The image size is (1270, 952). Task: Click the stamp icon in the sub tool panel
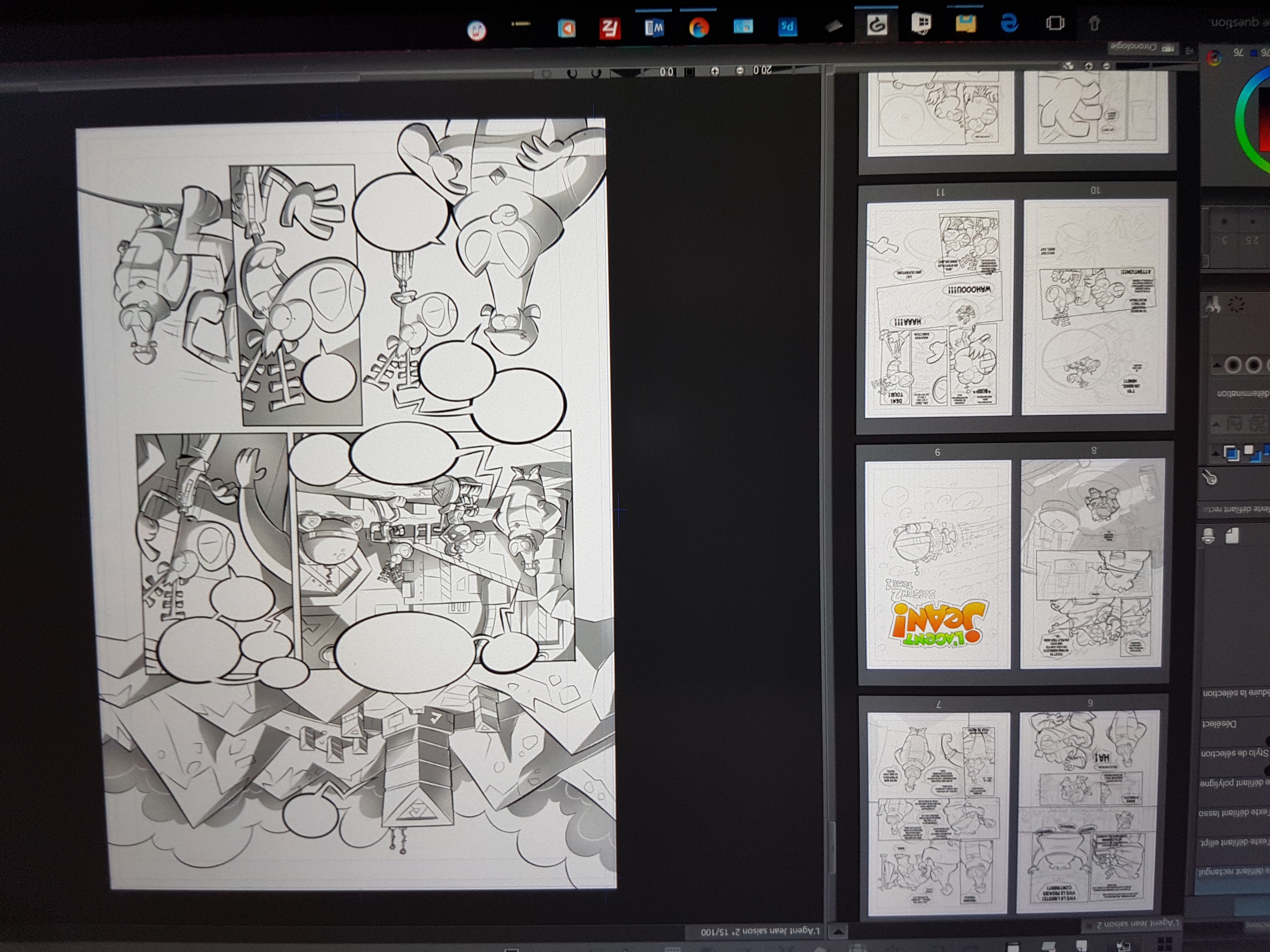1208,536
